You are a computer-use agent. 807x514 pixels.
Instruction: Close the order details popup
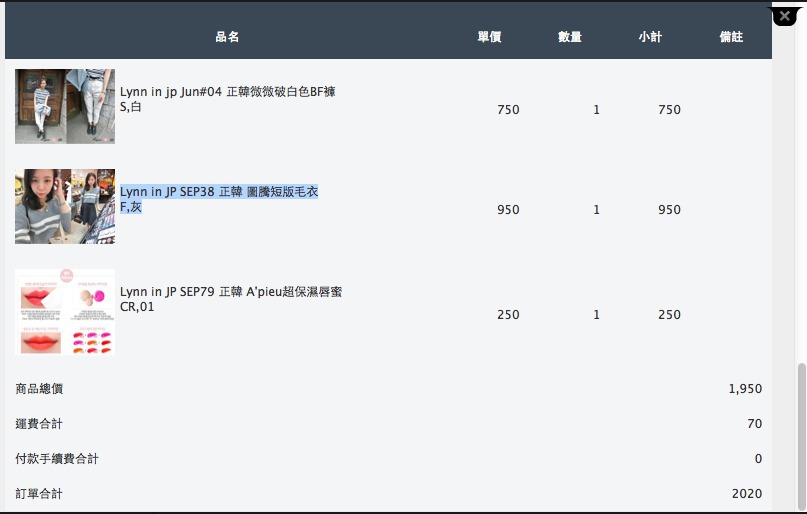pyautogui.click(x=784, y=16)
